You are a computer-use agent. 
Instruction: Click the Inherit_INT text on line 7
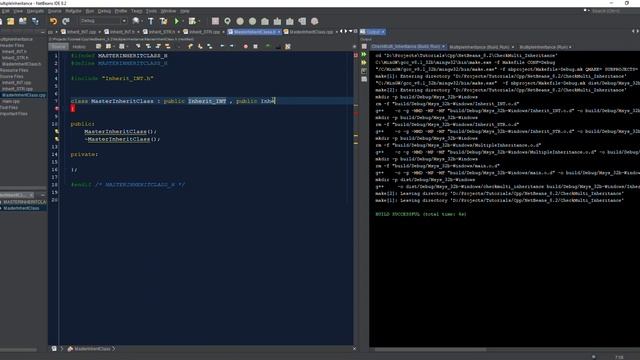tap(207, 101)
